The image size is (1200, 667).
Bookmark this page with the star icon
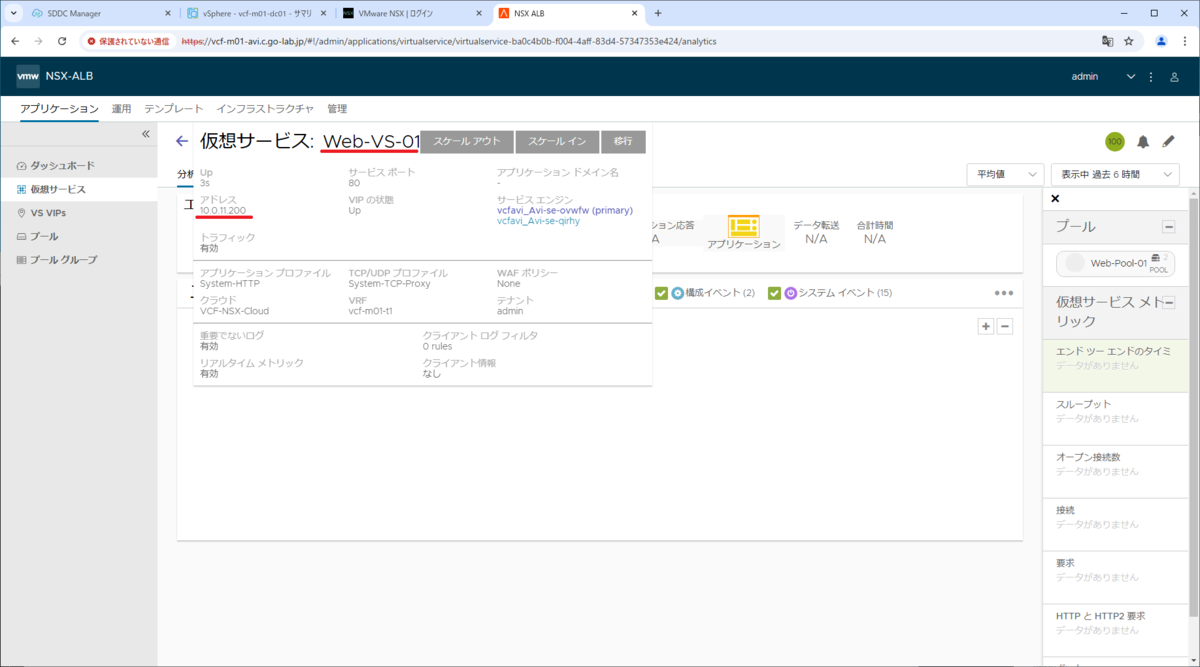click(1129, 41)
